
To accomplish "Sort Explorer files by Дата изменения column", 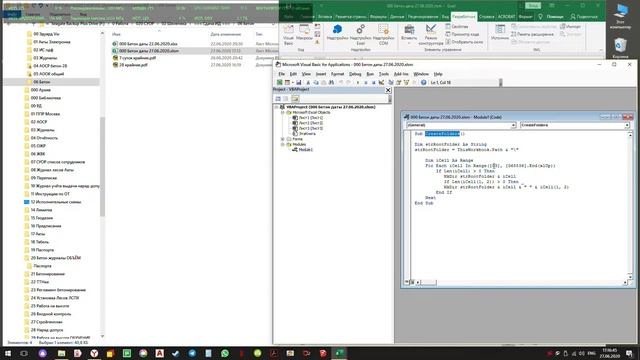I will pos(226,34).
